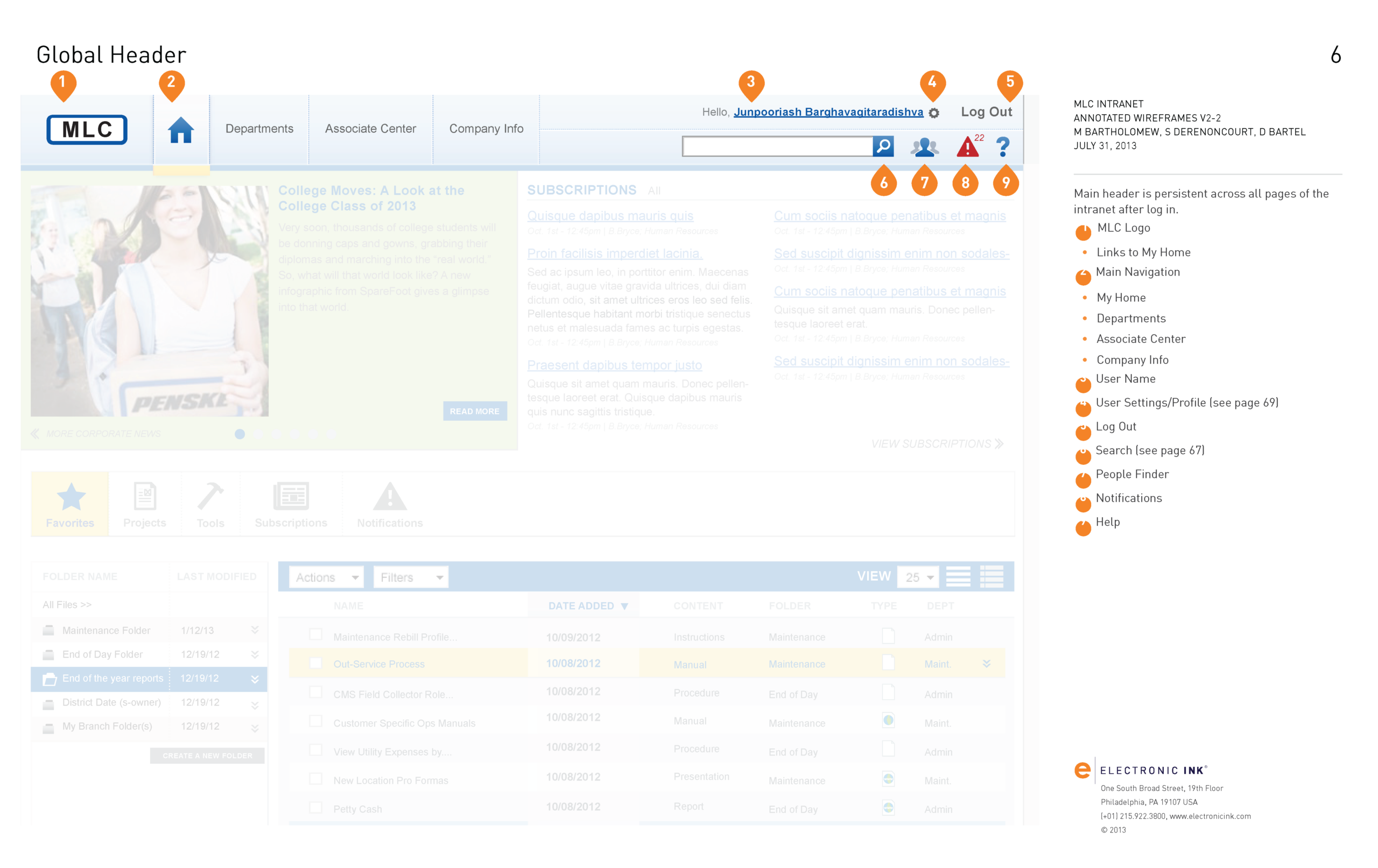This screenshot has height=868, width=1378.
Task: Open the Actions dropdown
Action: tap(327, 577)
